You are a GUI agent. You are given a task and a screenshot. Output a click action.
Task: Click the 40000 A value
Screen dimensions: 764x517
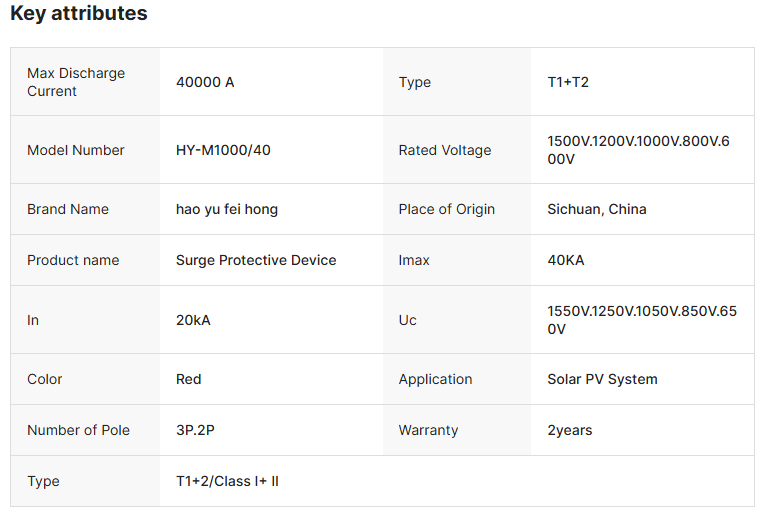pyautogui.click(x=205, y=82)
